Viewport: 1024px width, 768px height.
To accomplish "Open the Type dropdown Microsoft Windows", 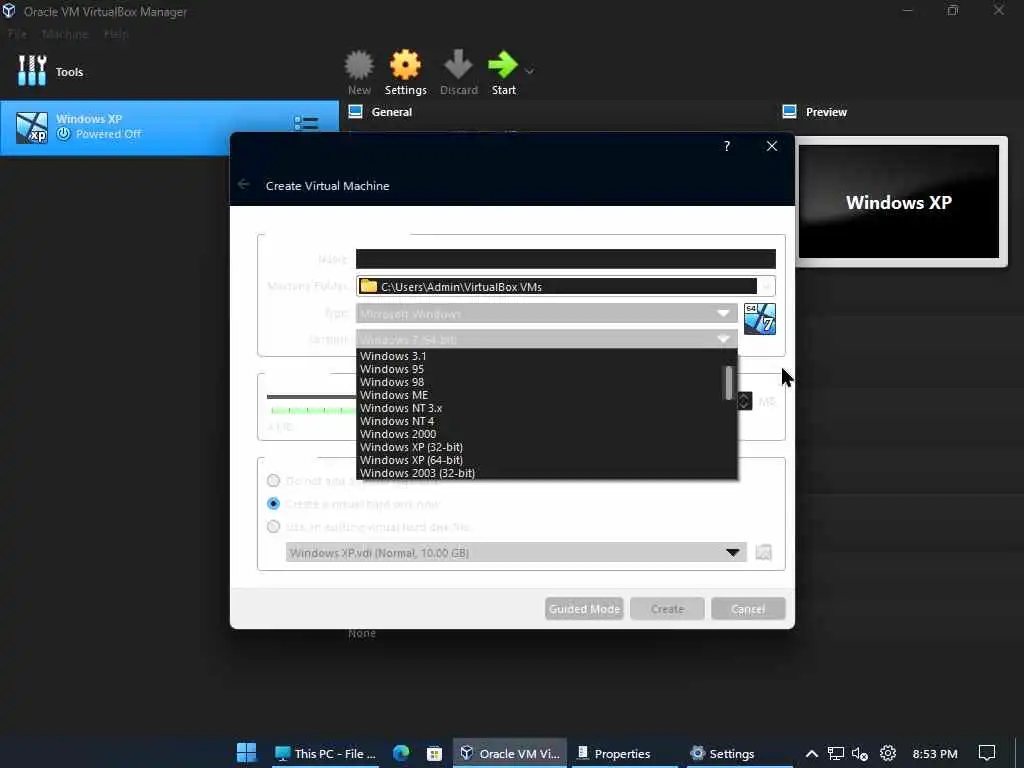I will (x=547, y=313).
